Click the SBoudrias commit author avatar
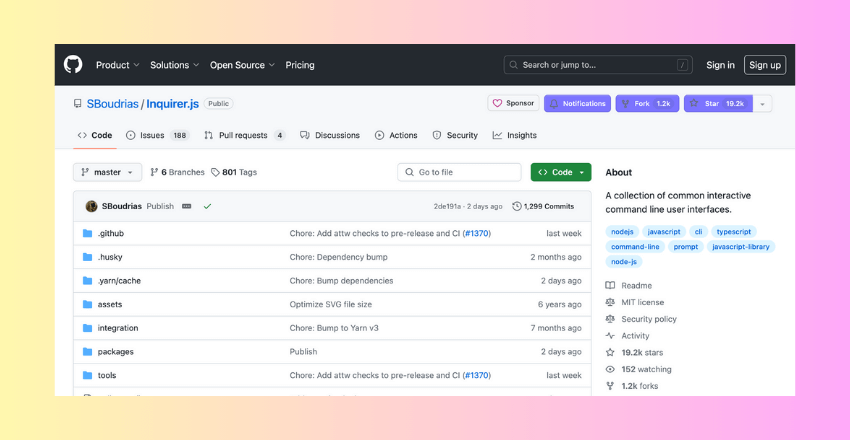 click(x=92, y=206)
